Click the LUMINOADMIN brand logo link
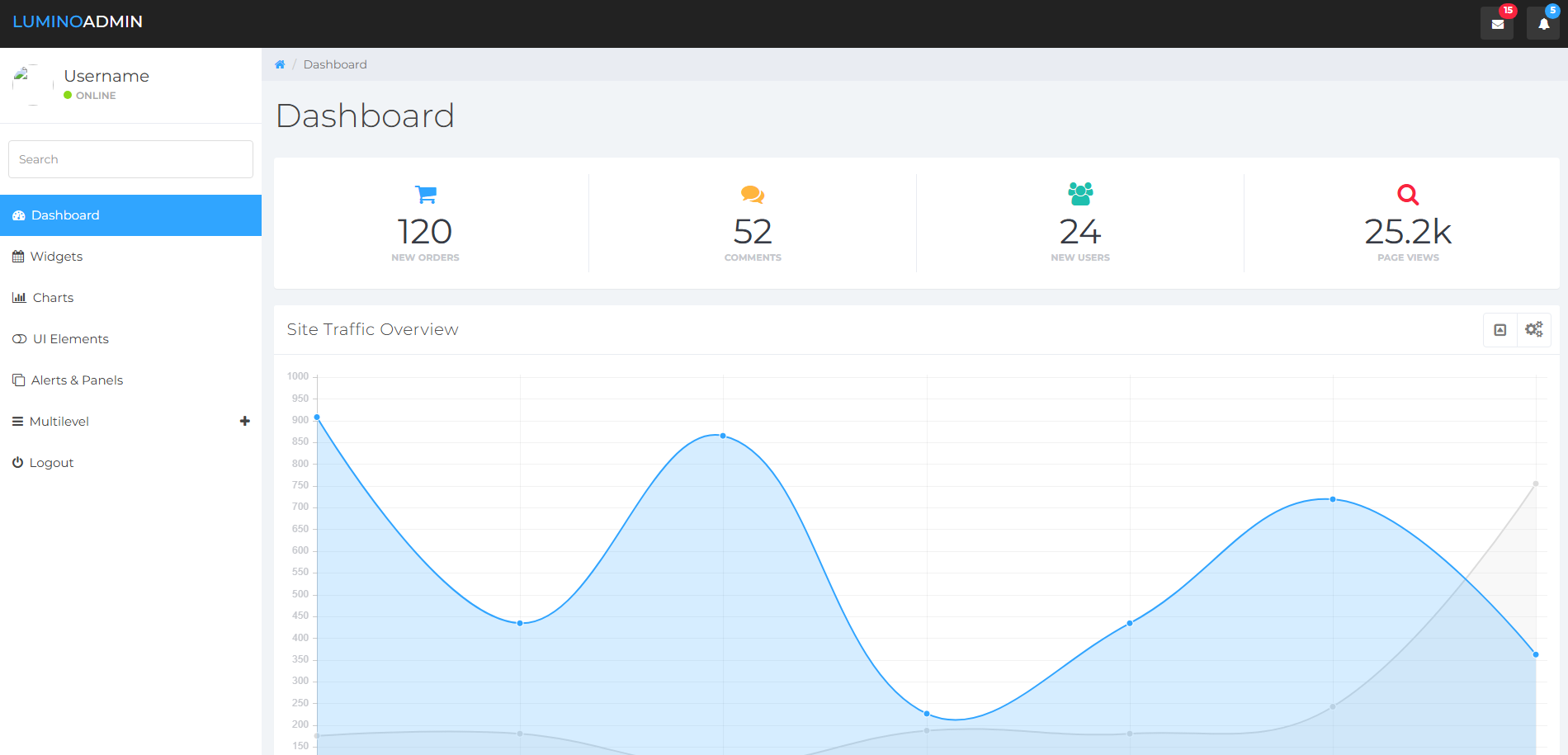This screenshot has height=755, width=1568. 78,21
